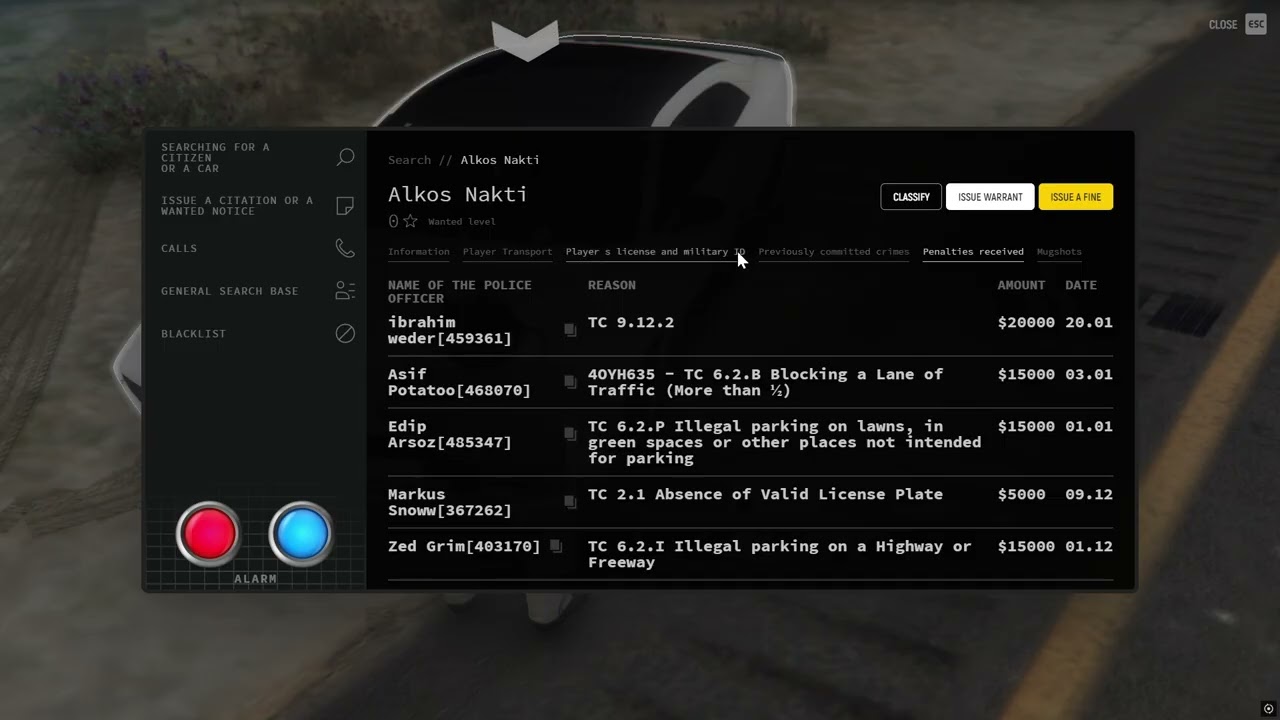This screenshot has width=1280, height=720.
Task: Click officer name Zed Grim[403170]
Action: (464, 546)
